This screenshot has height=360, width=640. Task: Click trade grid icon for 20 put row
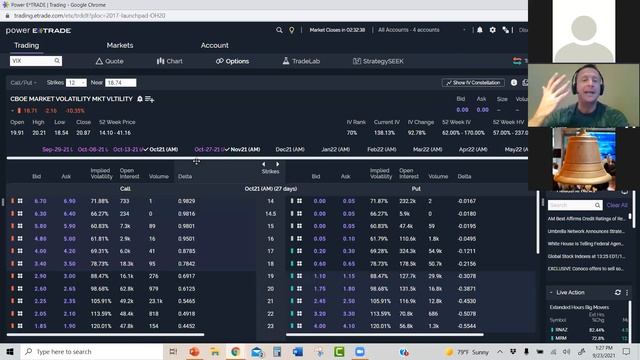(299, 289)
